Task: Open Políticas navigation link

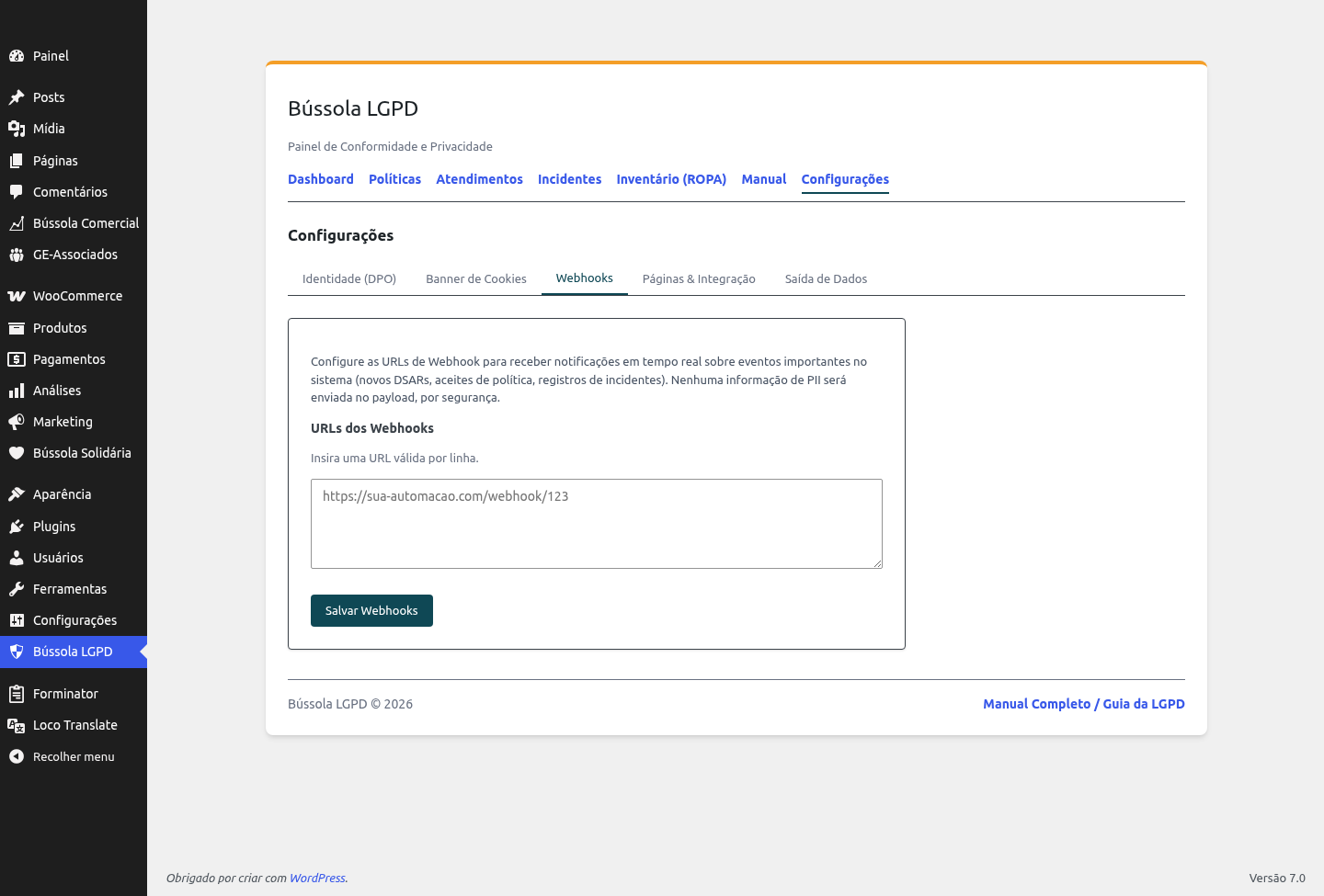Action: 394,179
